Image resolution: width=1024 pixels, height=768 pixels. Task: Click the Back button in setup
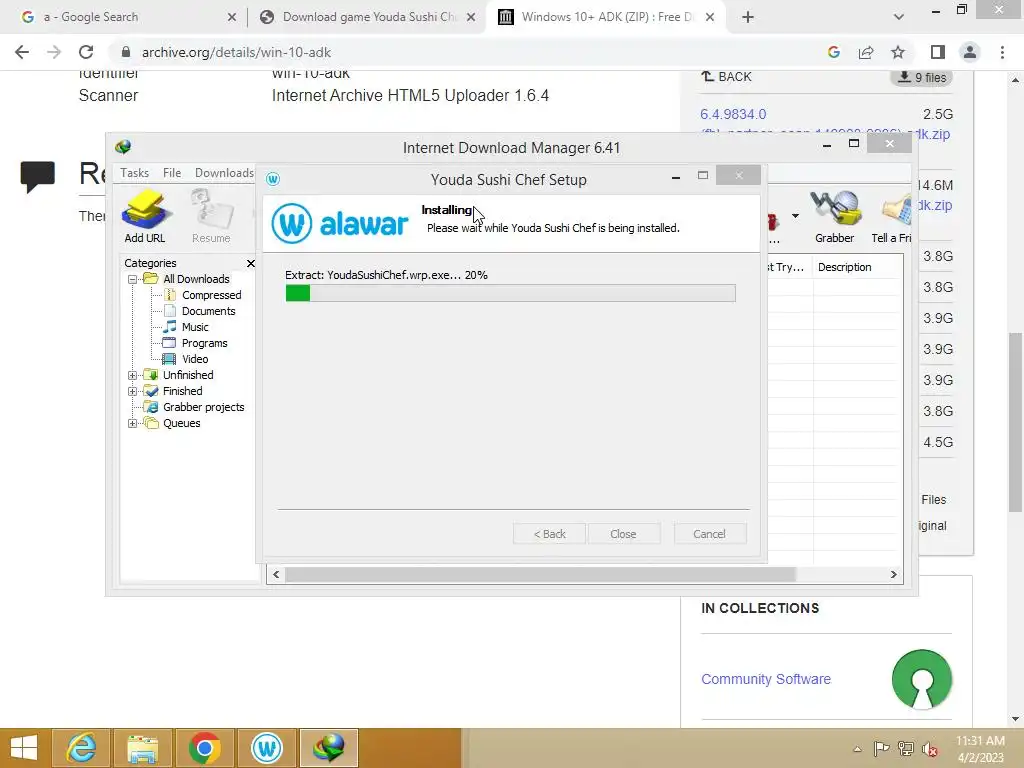549,534
